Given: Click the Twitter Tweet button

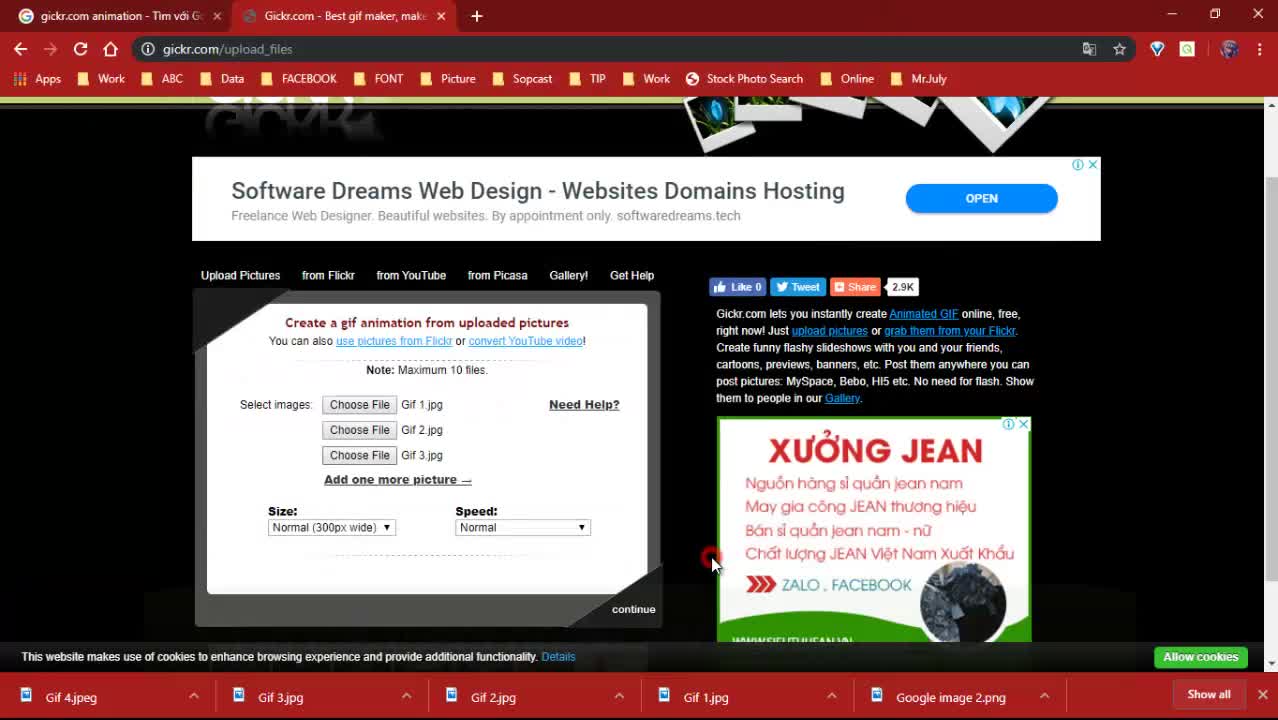Looking at the screenshot, I should [798, 287].
